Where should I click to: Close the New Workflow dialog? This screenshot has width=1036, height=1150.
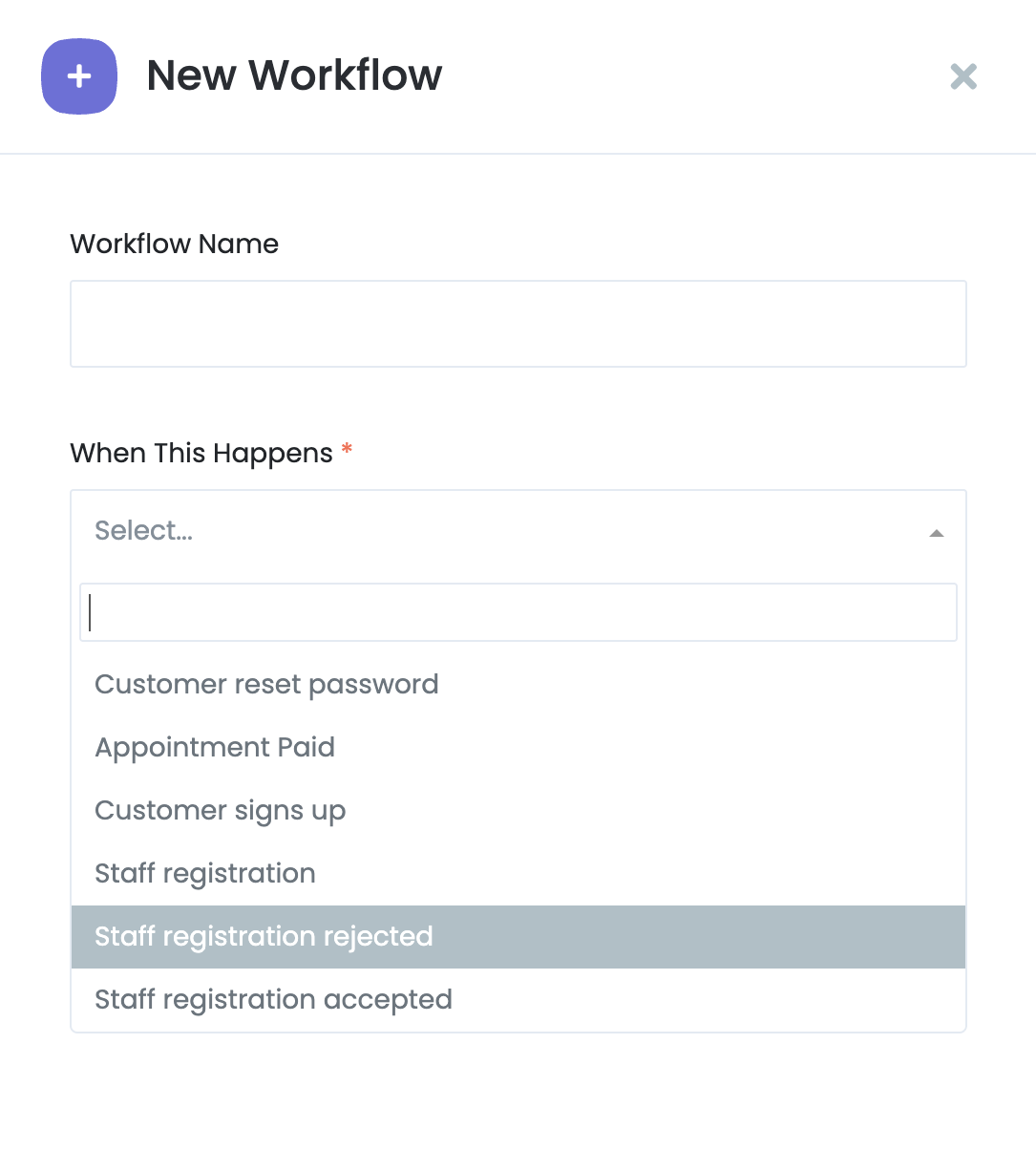click(x=963, y=76)
